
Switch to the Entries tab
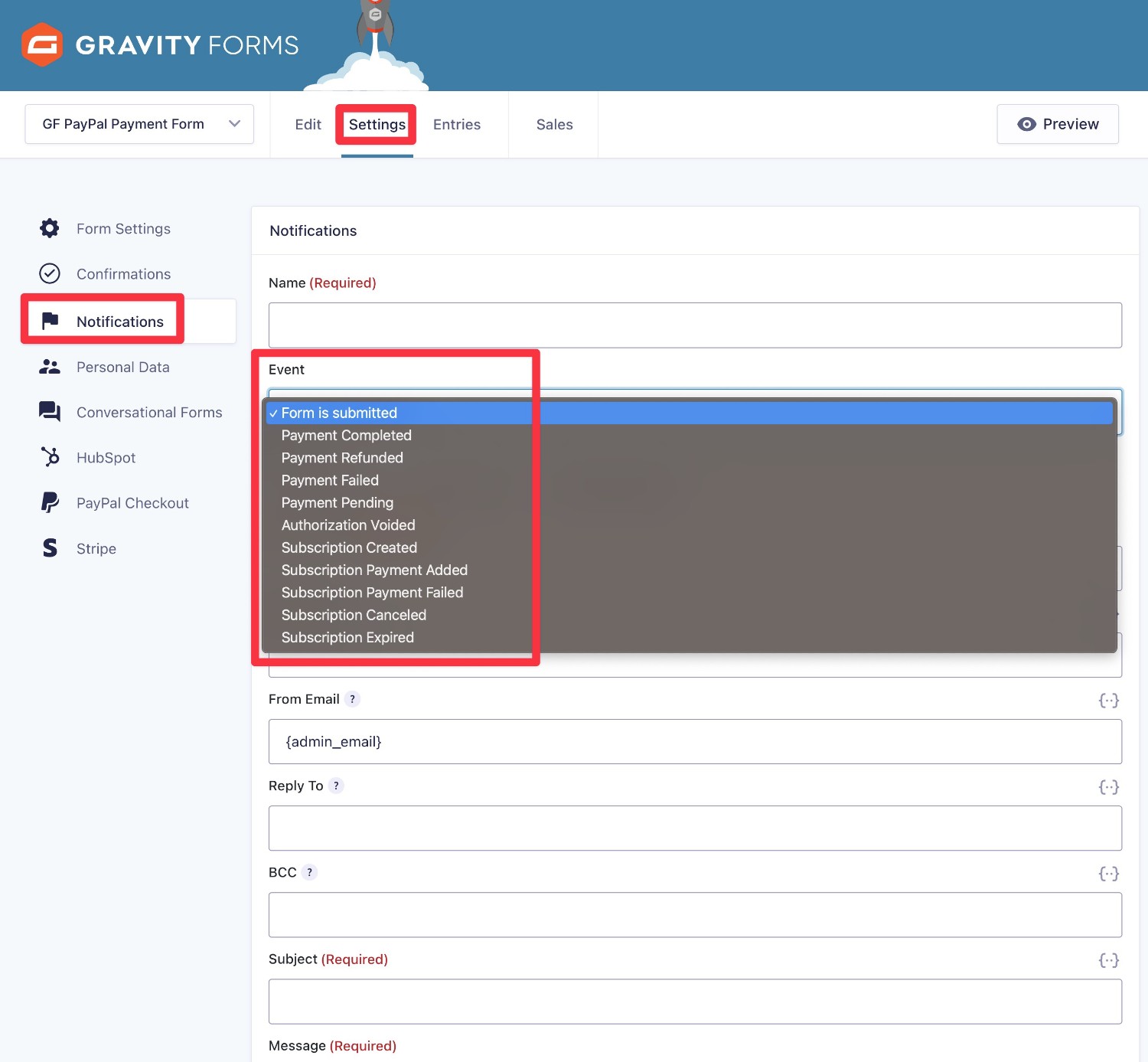click(457, 124)
